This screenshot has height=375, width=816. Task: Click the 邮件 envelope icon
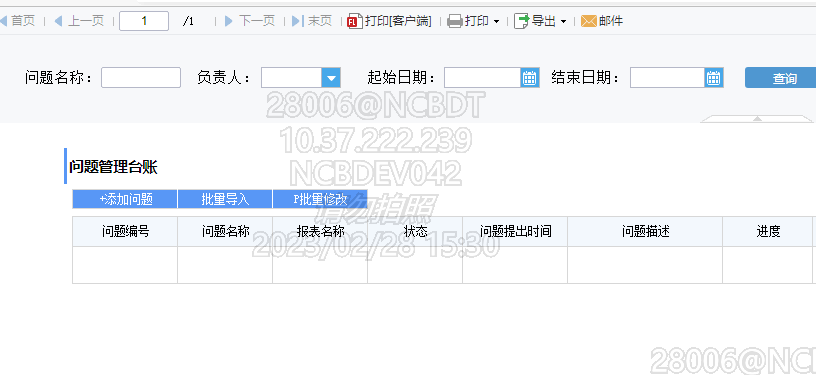(x=589, y=21)
